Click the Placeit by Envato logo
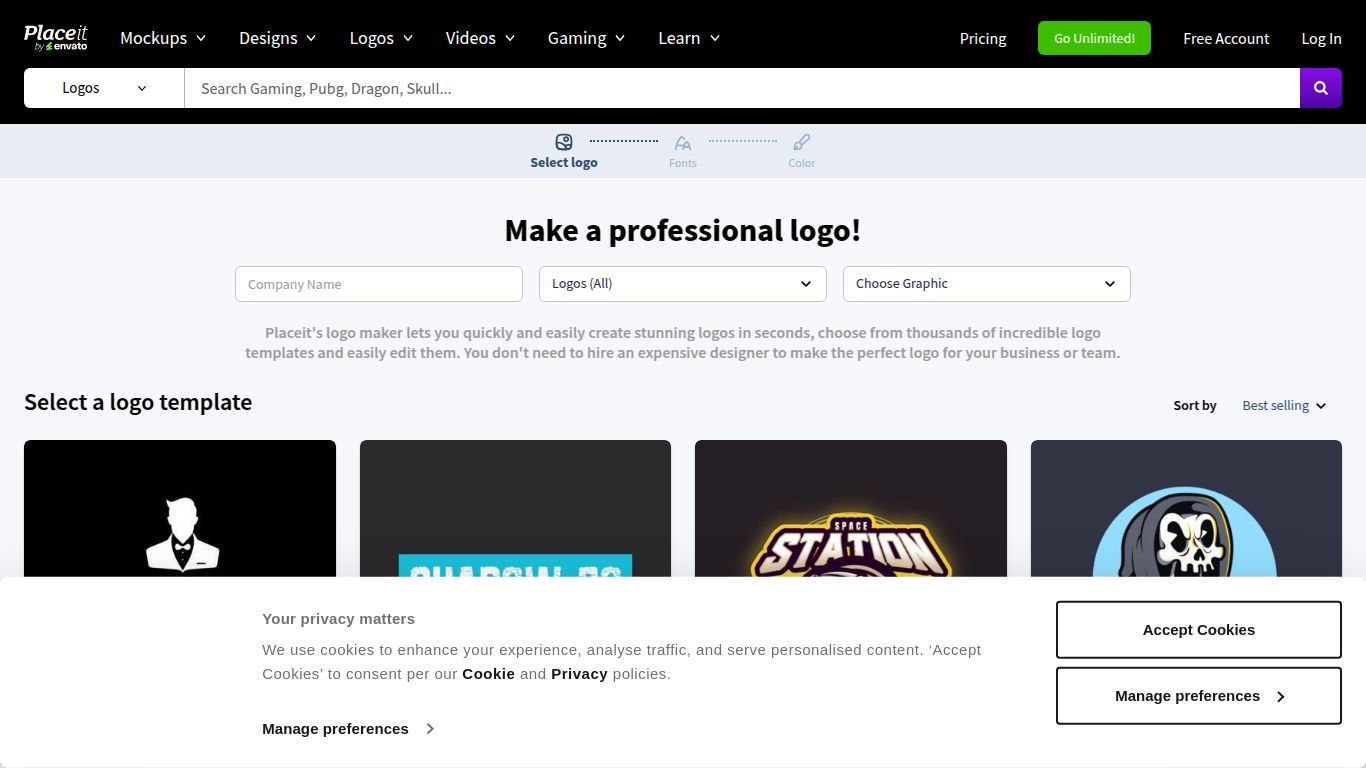 pyautogui.click(x=56, y=37)
